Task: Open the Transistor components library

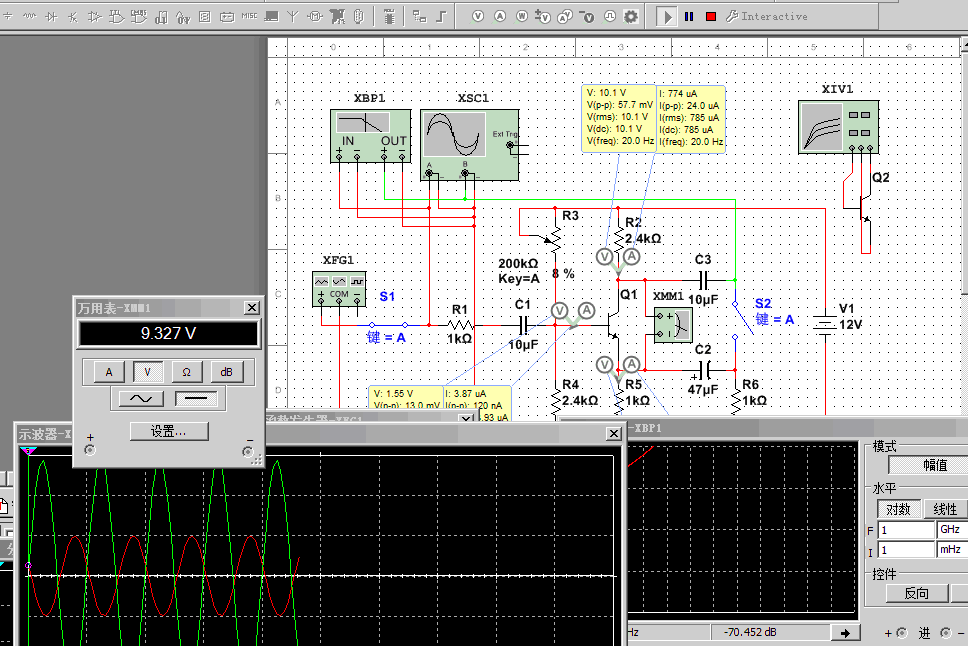Action: (x=73, y=17)
